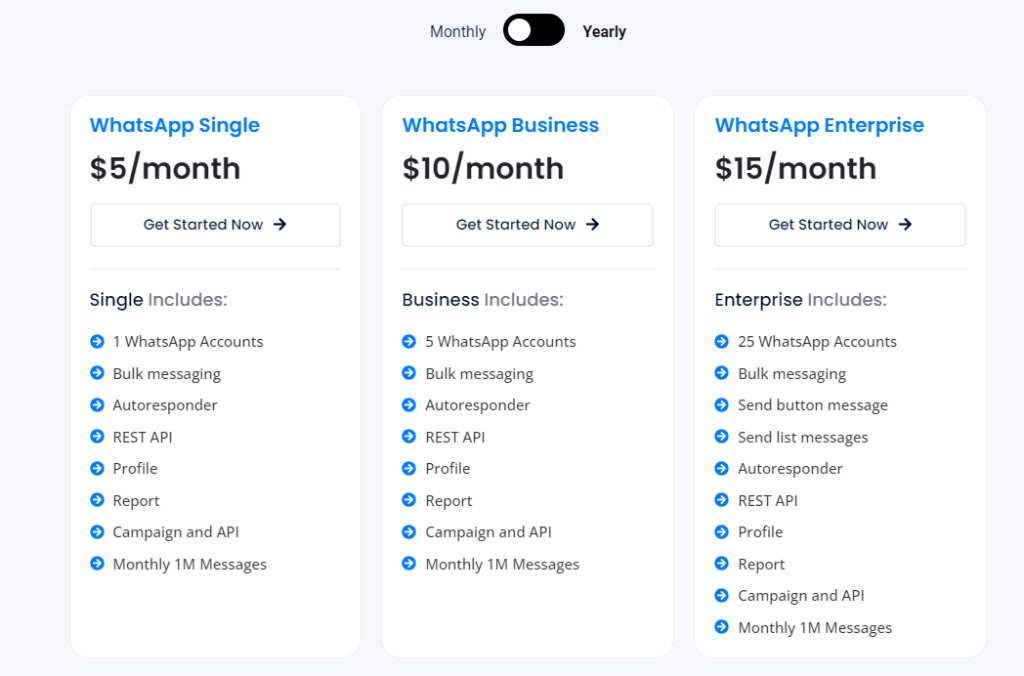Viewport: 1024px width, 676px height.
Task: Click Get Started Now for WhatsApp Business
Action: [527, 225]
